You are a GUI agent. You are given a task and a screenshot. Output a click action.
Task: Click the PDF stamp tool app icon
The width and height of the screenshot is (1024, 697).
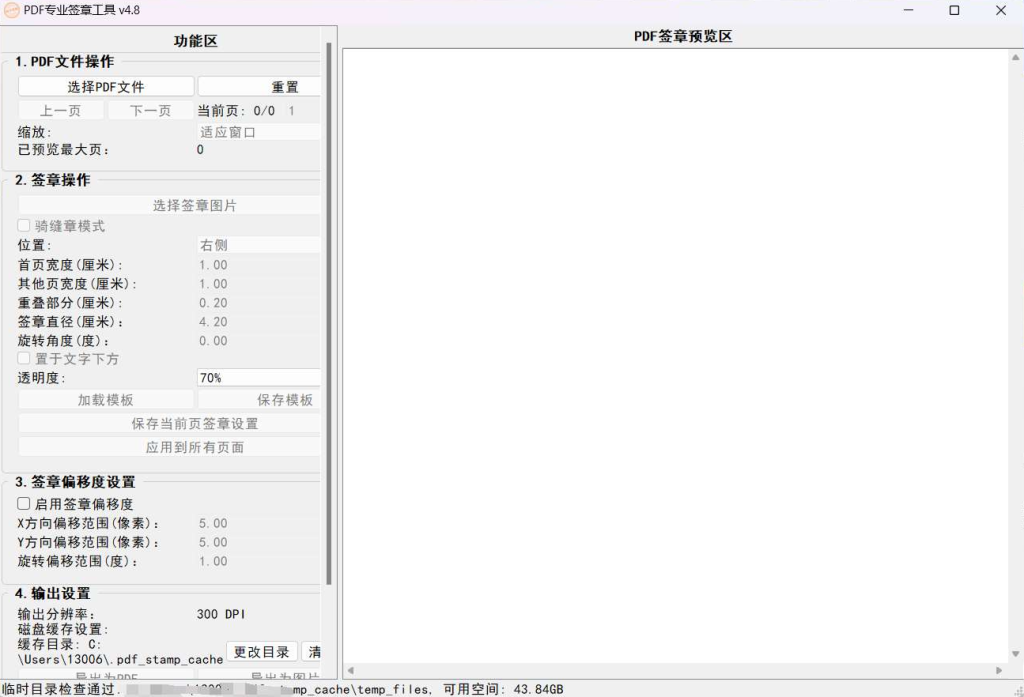coord(12,10)
